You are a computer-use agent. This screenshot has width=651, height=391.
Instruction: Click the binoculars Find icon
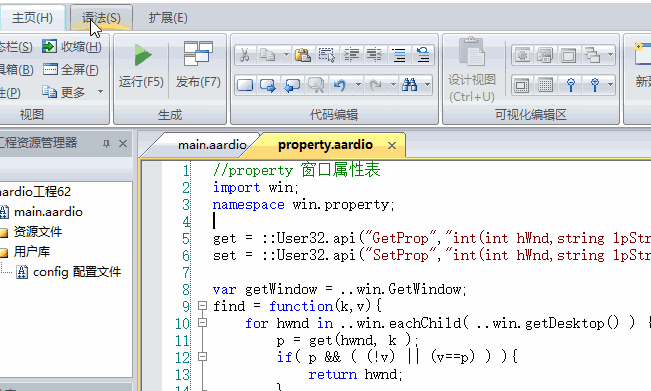point(410,85)
